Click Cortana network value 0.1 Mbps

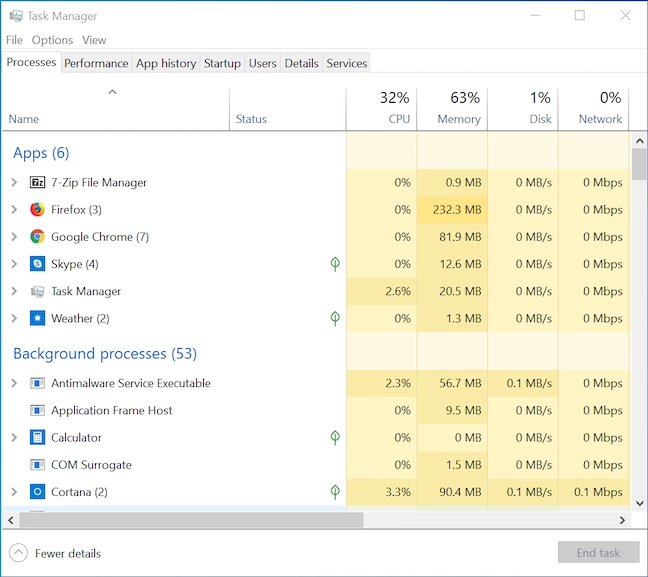[598, 492]
